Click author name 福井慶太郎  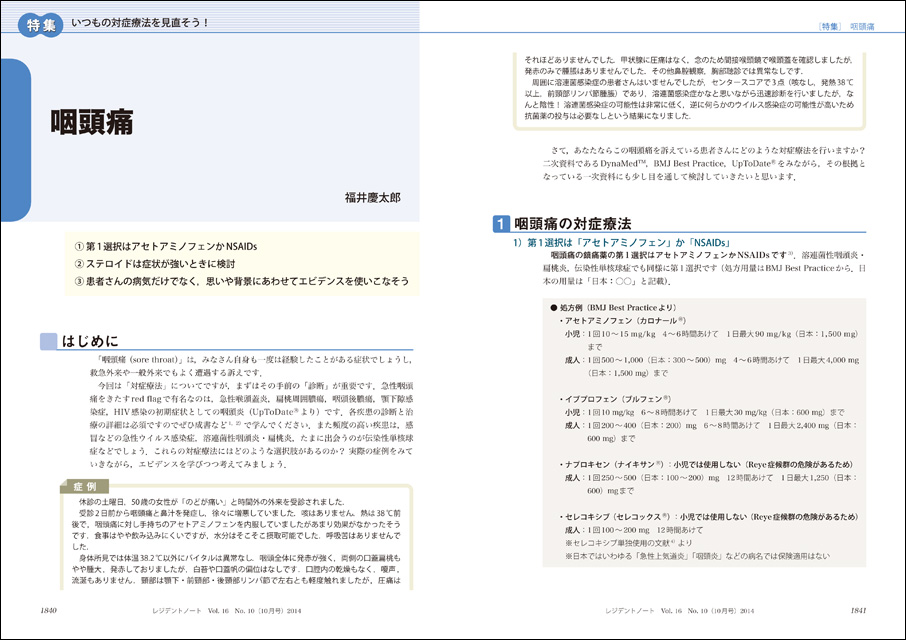[365, 197]
